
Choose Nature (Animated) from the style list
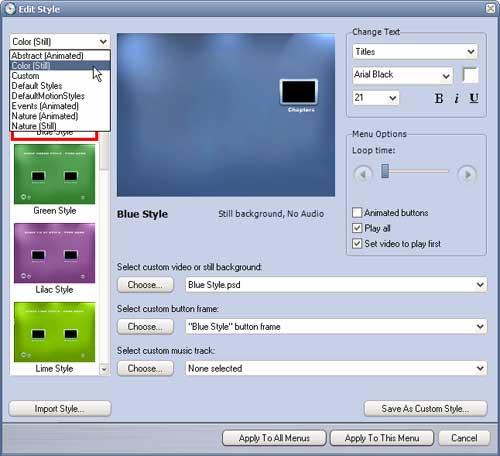[x=45, y=116]
